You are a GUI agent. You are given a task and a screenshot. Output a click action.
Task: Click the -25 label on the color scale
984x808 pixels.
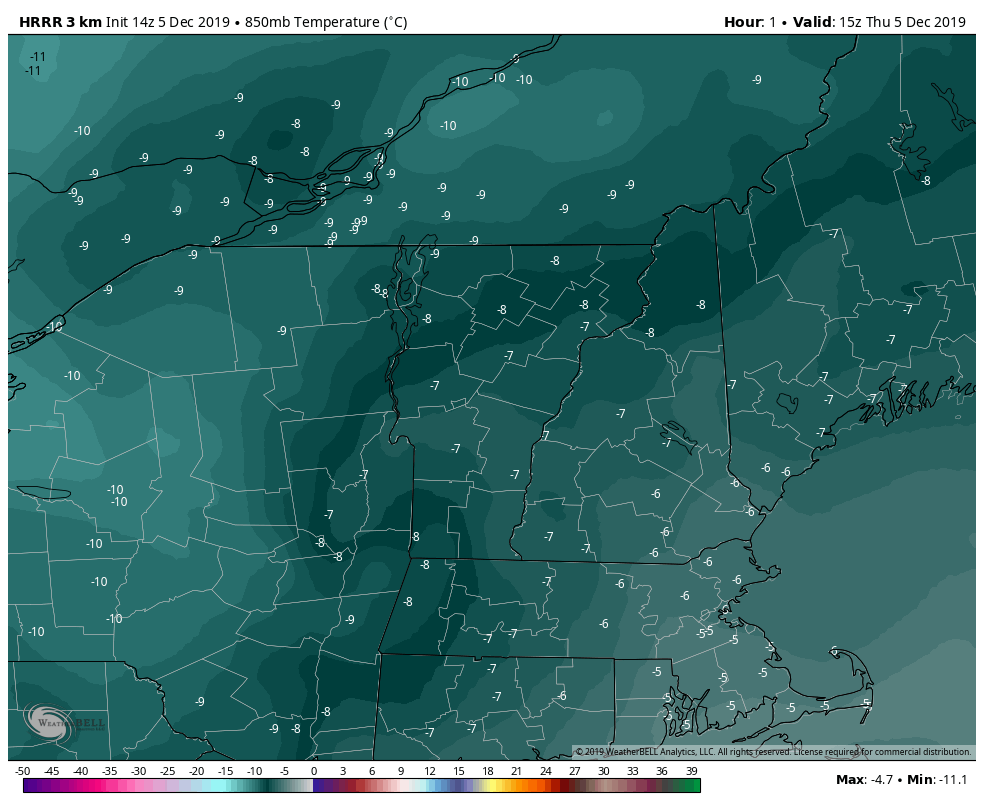point(168,771)
